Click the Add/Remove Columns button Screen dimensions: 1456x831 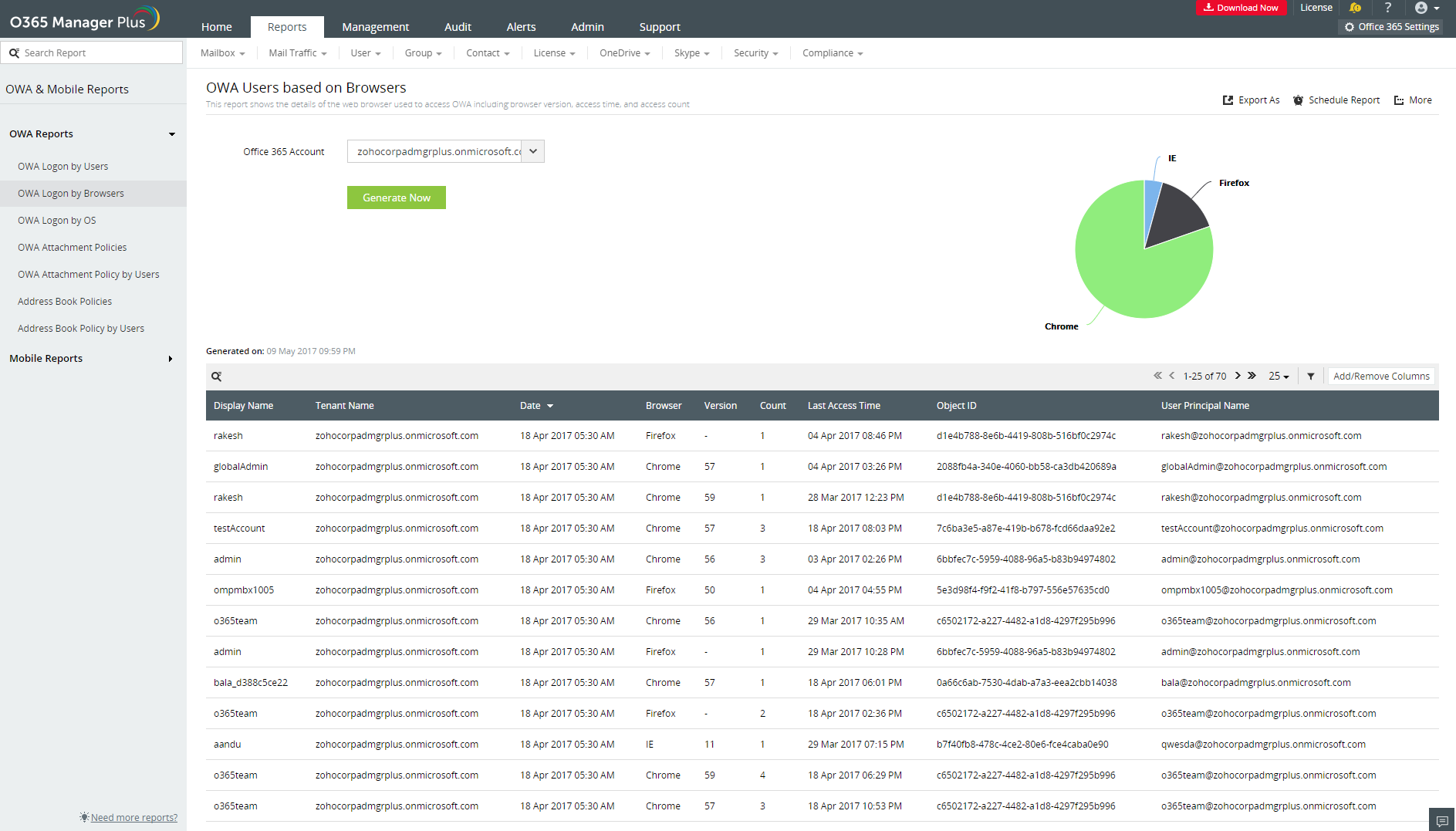(x=1381, y=377)
